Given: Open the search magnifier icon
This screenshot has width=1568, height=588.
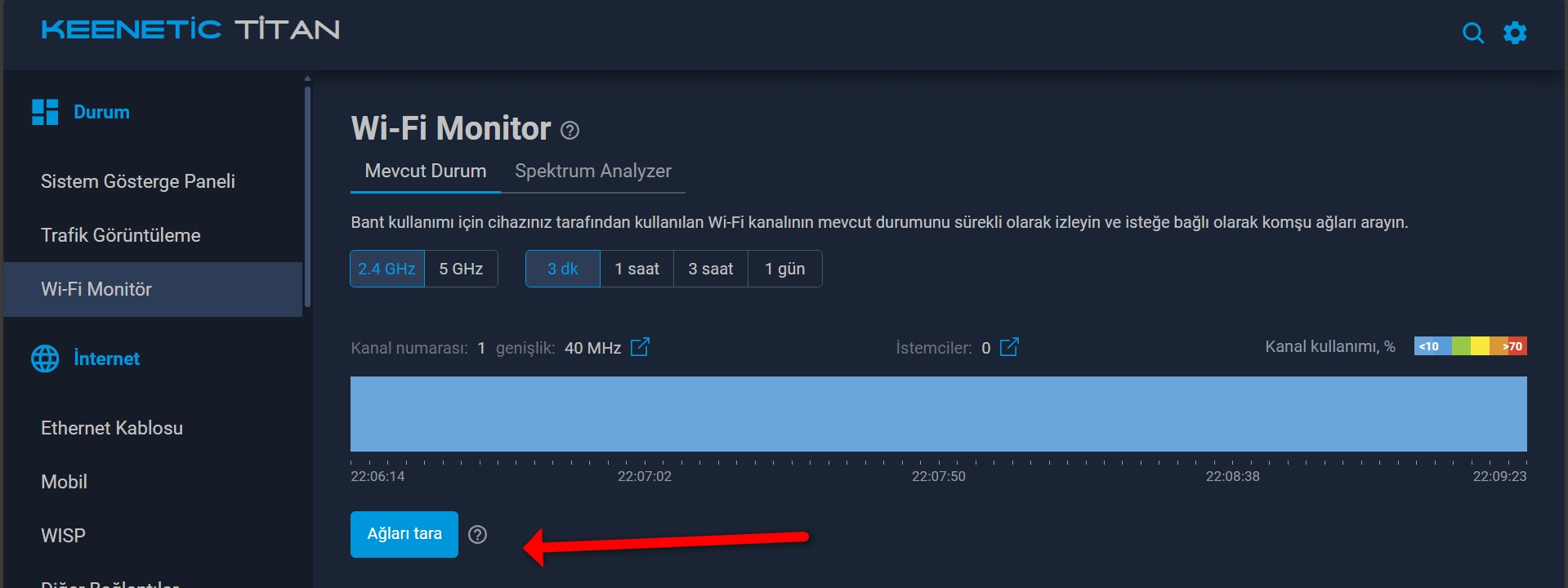Looking at the screenshot, I should pyautogui.click(x=1472, y=33).
